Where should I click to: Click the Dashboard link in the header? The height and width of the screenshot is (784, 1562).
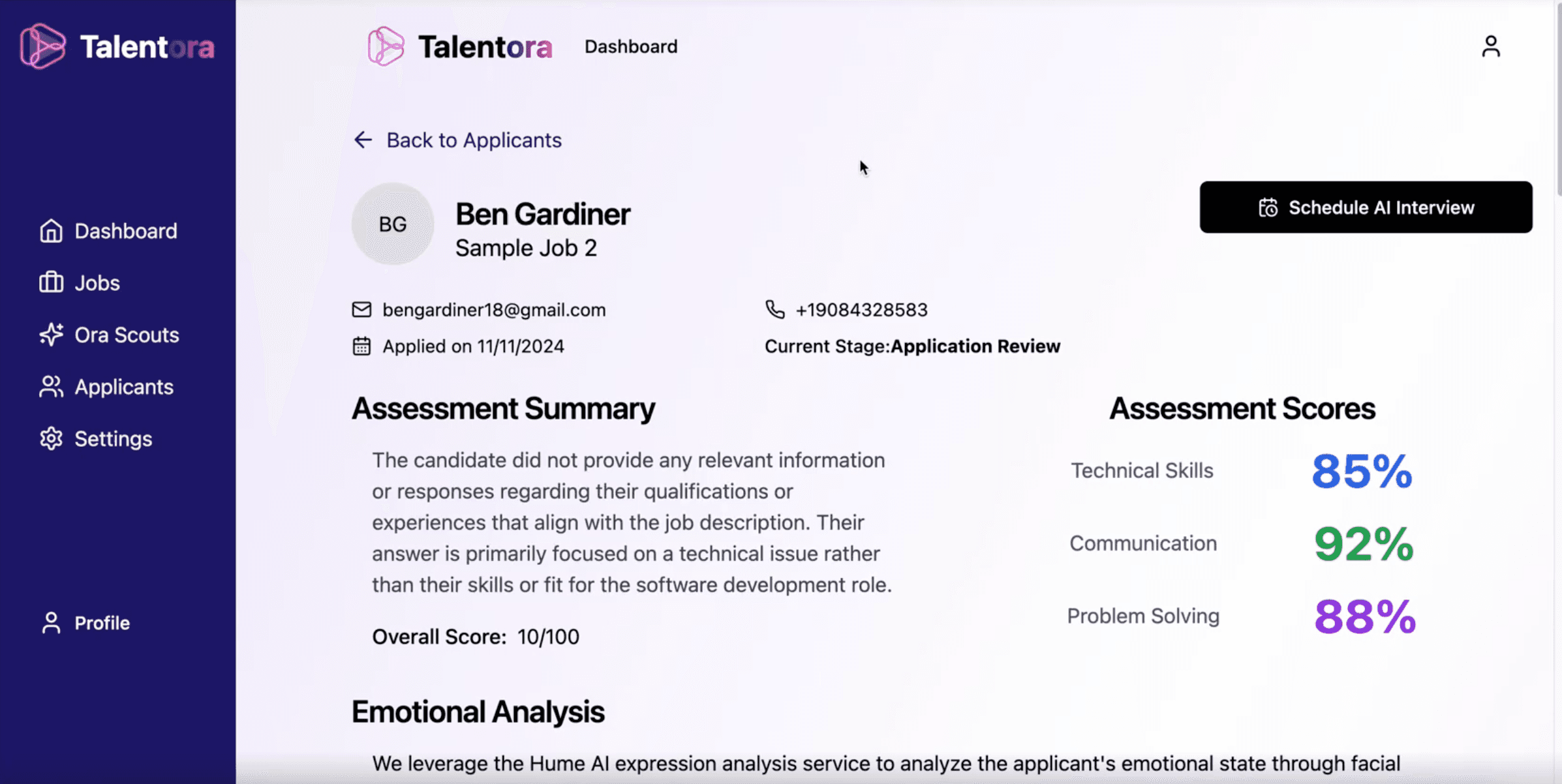coord(631,46)
